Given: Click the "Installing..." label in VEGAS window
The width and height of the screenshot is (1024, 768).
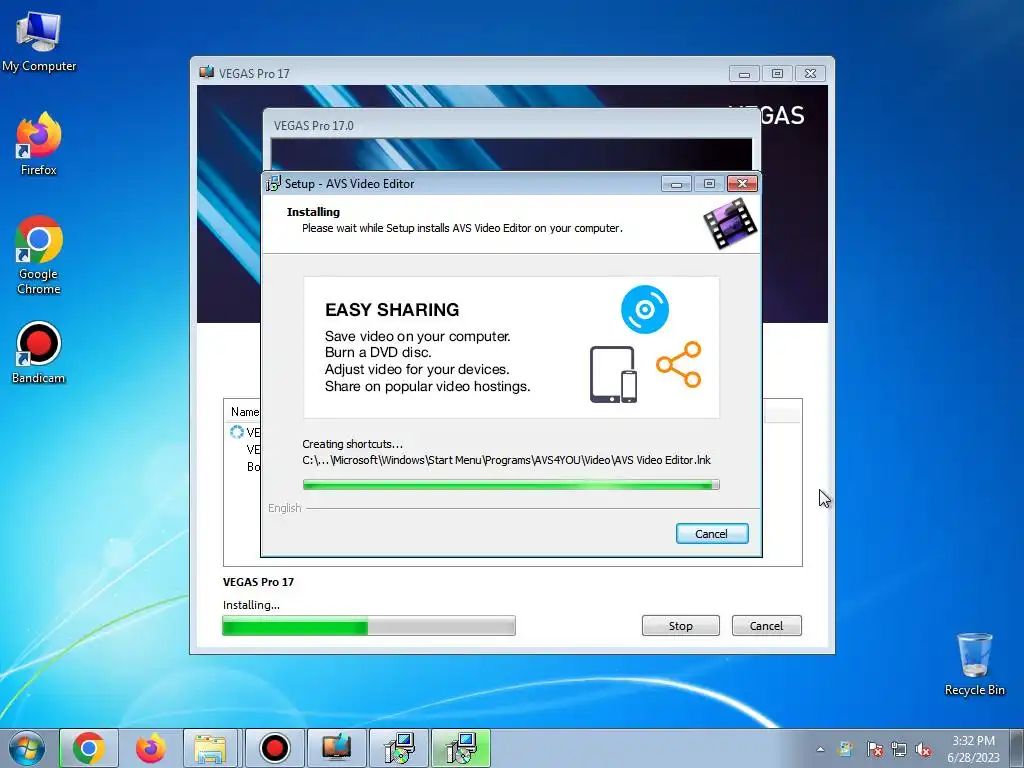Looking at the screenshot, I should 251,605.
